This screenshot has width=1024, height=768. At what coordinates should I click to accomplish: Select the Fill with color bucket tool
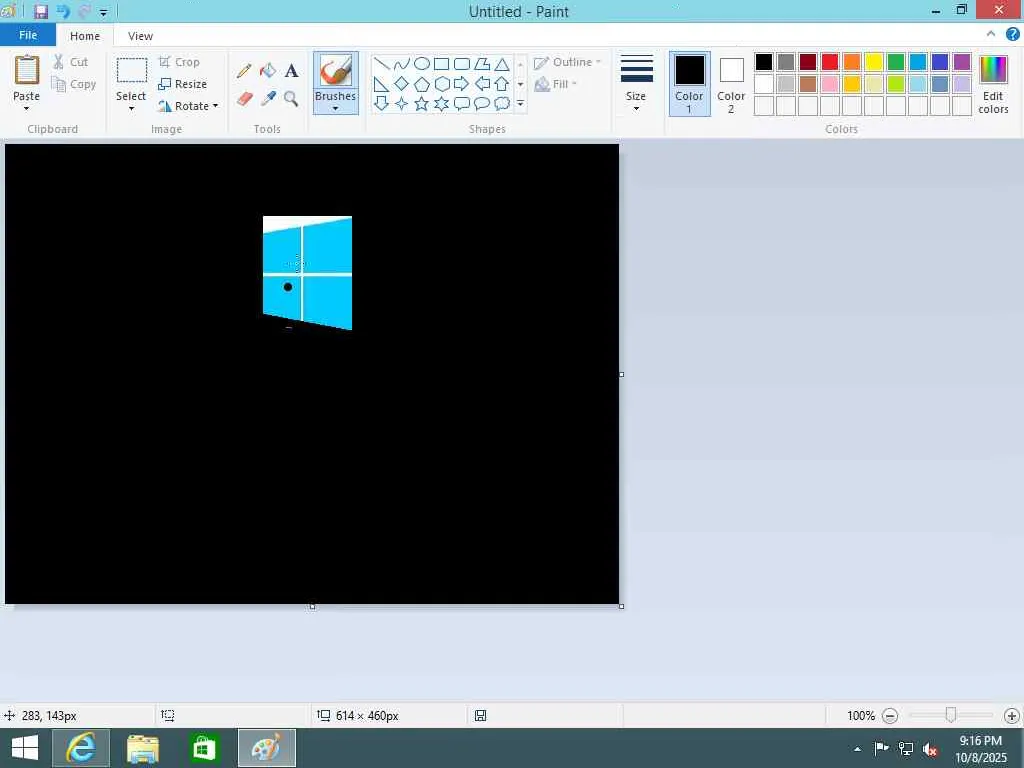tap(268, 71)
